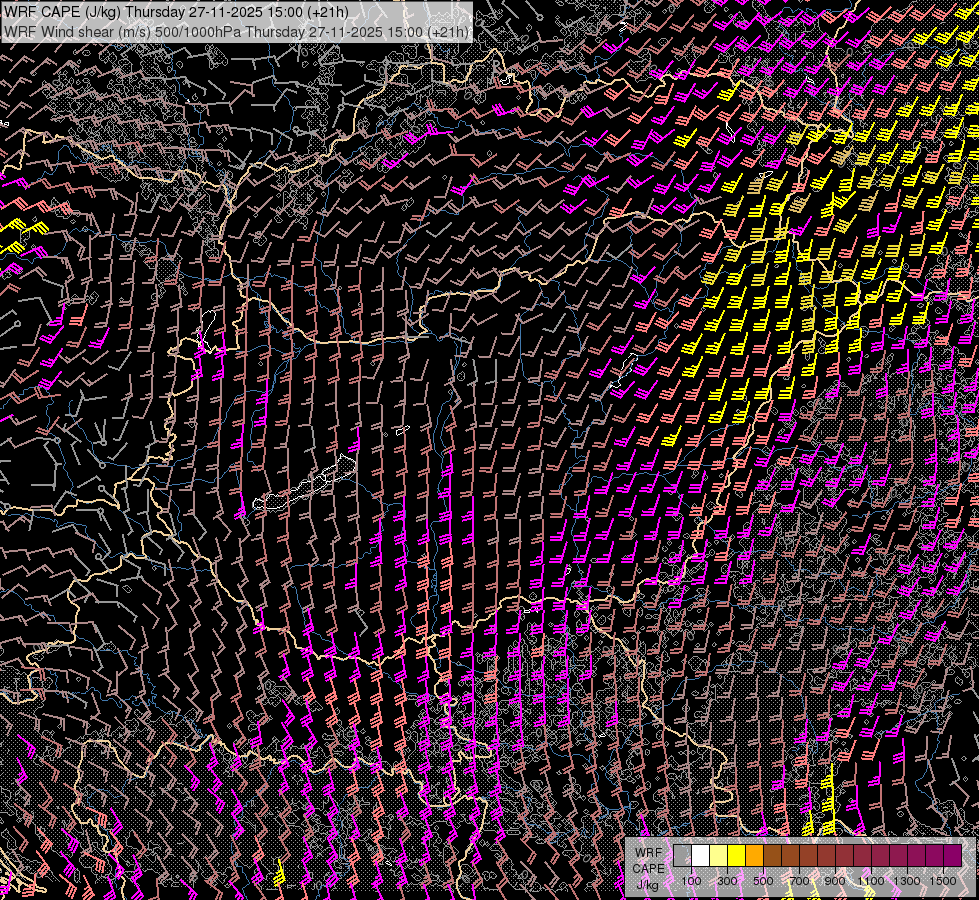Image resolution: width=979 pixels, height=900 pixels.
Task: Click the 500 label on legend scale
Action: click(x=763, y=880)
